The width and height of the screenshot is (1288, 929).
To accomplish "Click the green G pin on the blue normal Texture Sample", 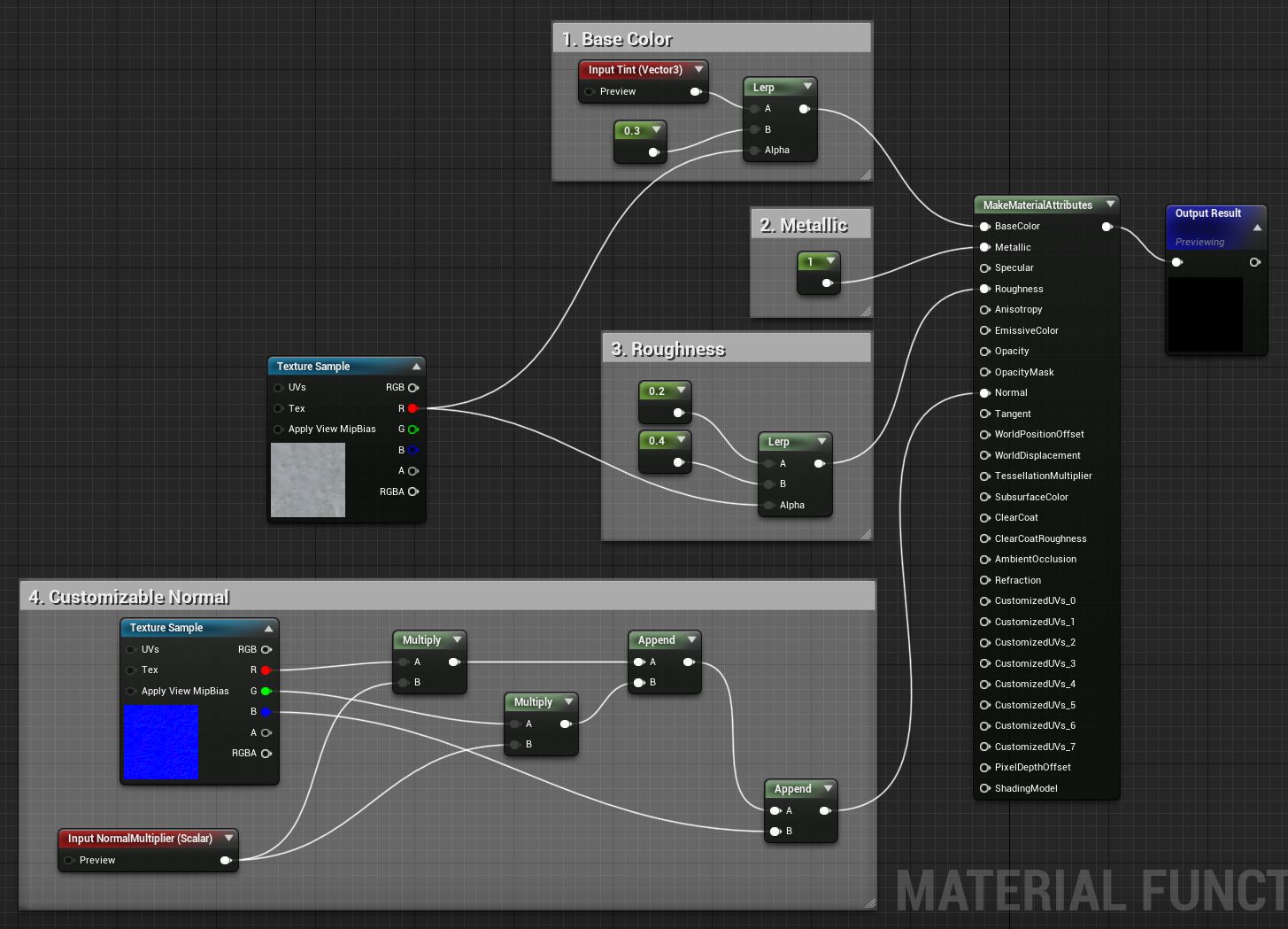I will [266, 691].
